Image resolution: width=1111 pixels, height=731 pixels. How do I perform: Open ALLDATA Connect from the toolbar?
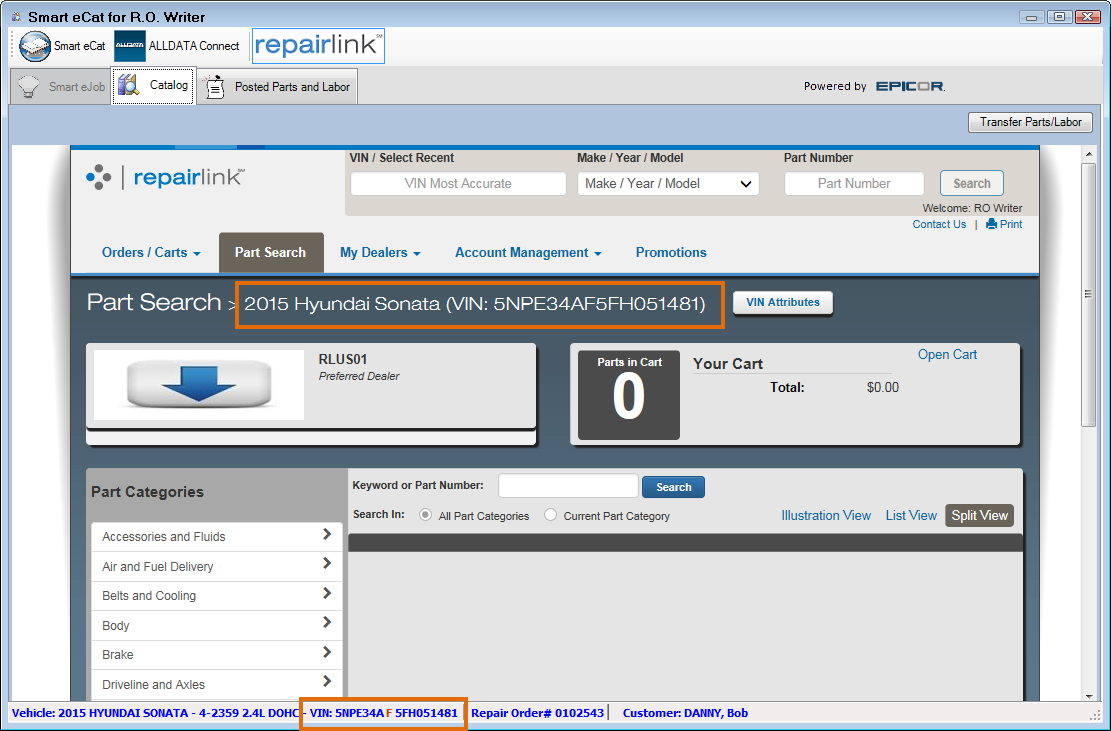pyautogui.click(x=130, y=46)
